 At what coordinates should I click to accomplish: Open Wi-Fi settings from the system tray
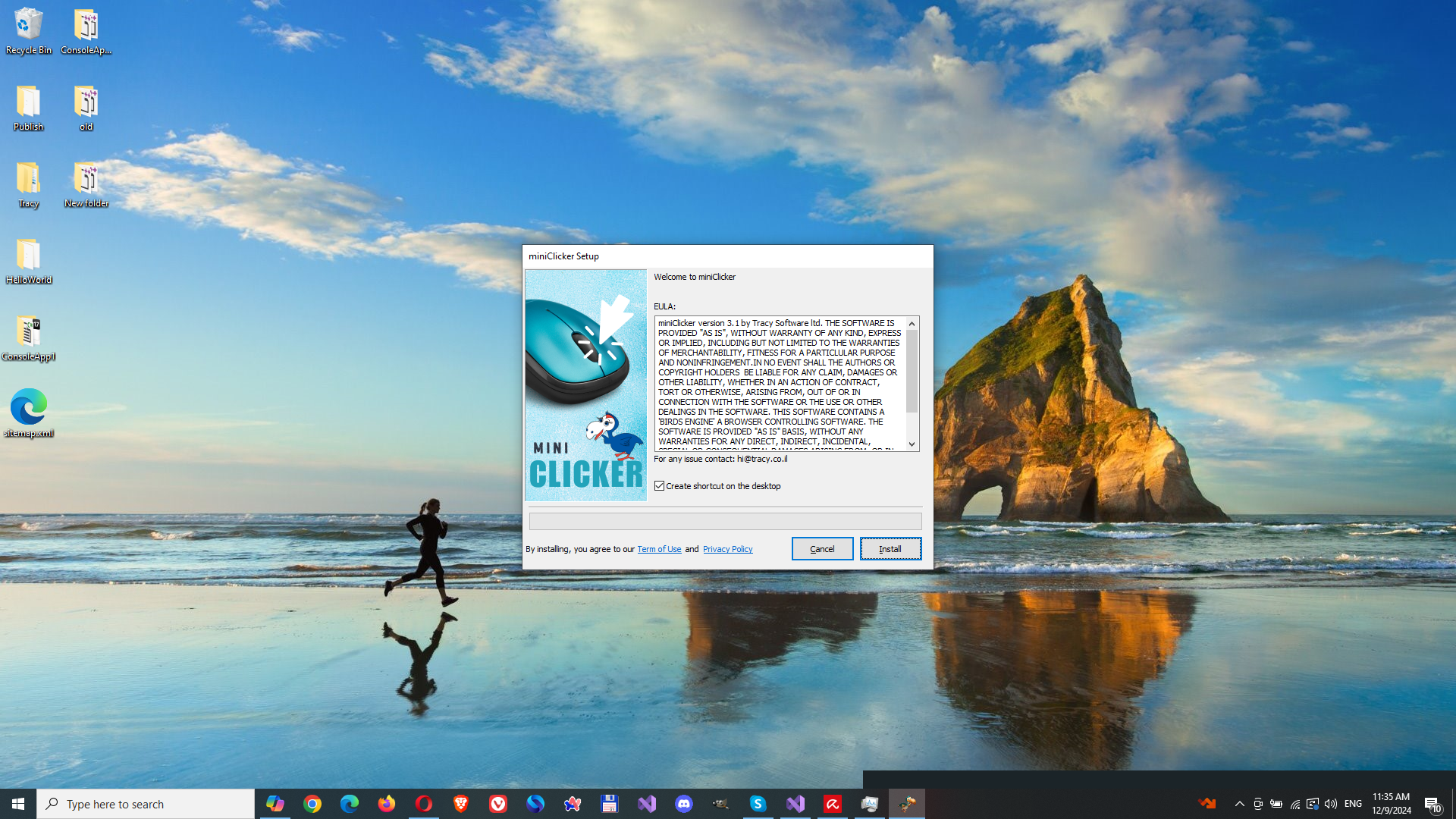click(x=1294, y=804)
